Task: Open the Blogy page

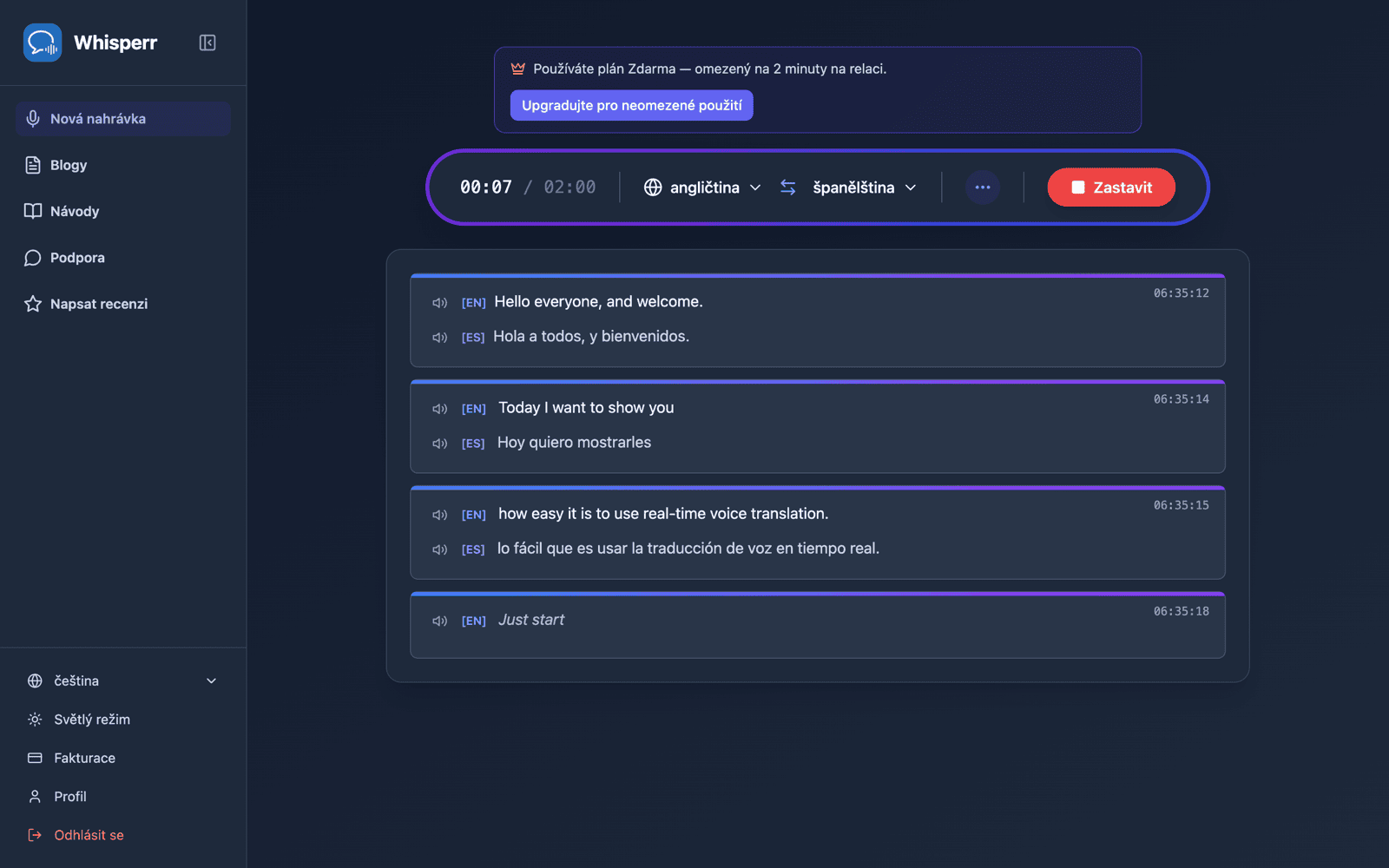Action: [x=122, y=165]
